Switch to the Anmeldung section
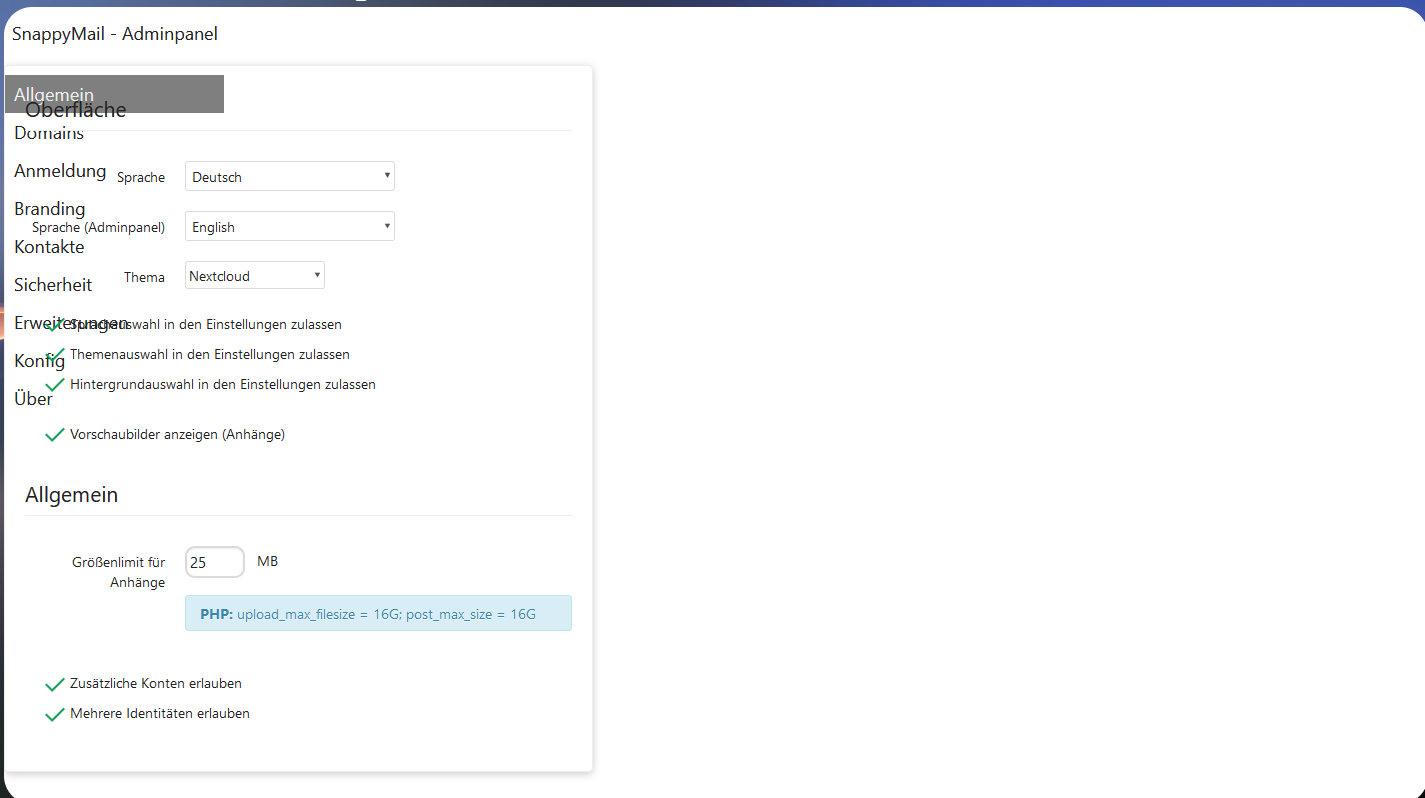Screen dimensions: 1425x798 [x=60, y=170]
